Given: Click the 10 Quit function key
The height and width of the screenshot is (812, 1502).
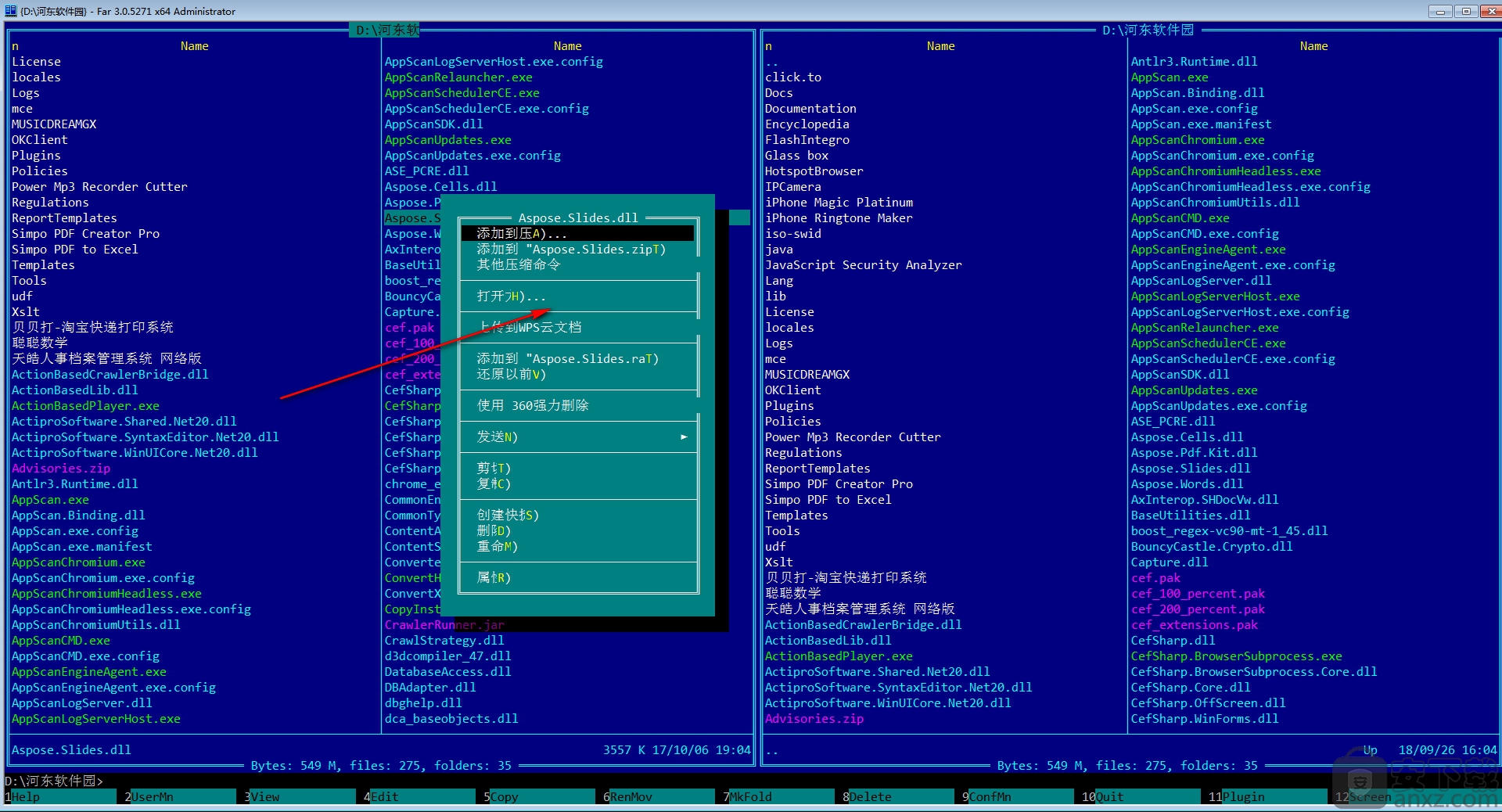Looking at the screenshot, I should [x=1141, y=796].
